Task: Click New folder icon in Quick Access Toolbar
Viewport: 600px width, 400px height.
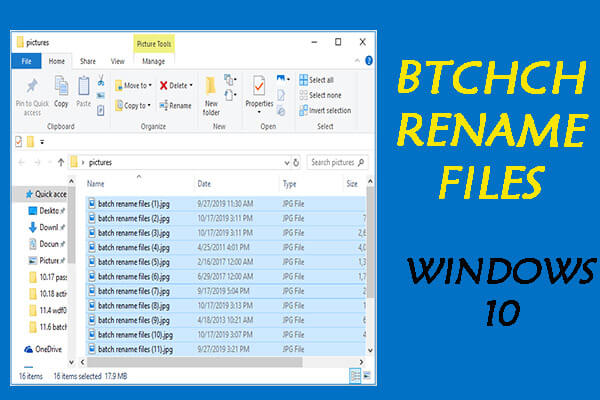Action: pos(31,142)
